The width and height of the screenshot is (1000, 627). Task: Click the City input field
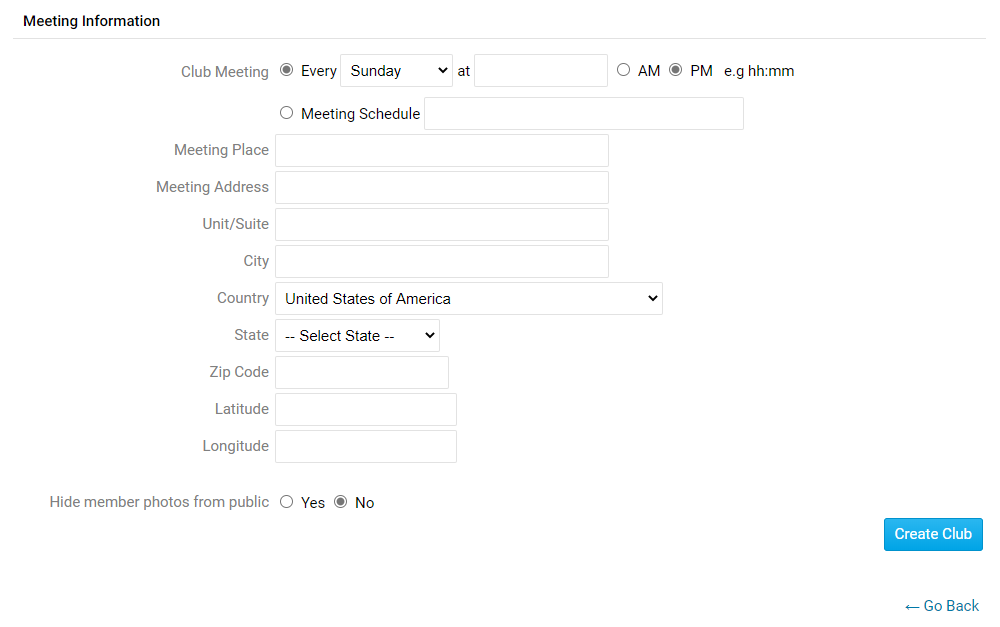(441, 261)
